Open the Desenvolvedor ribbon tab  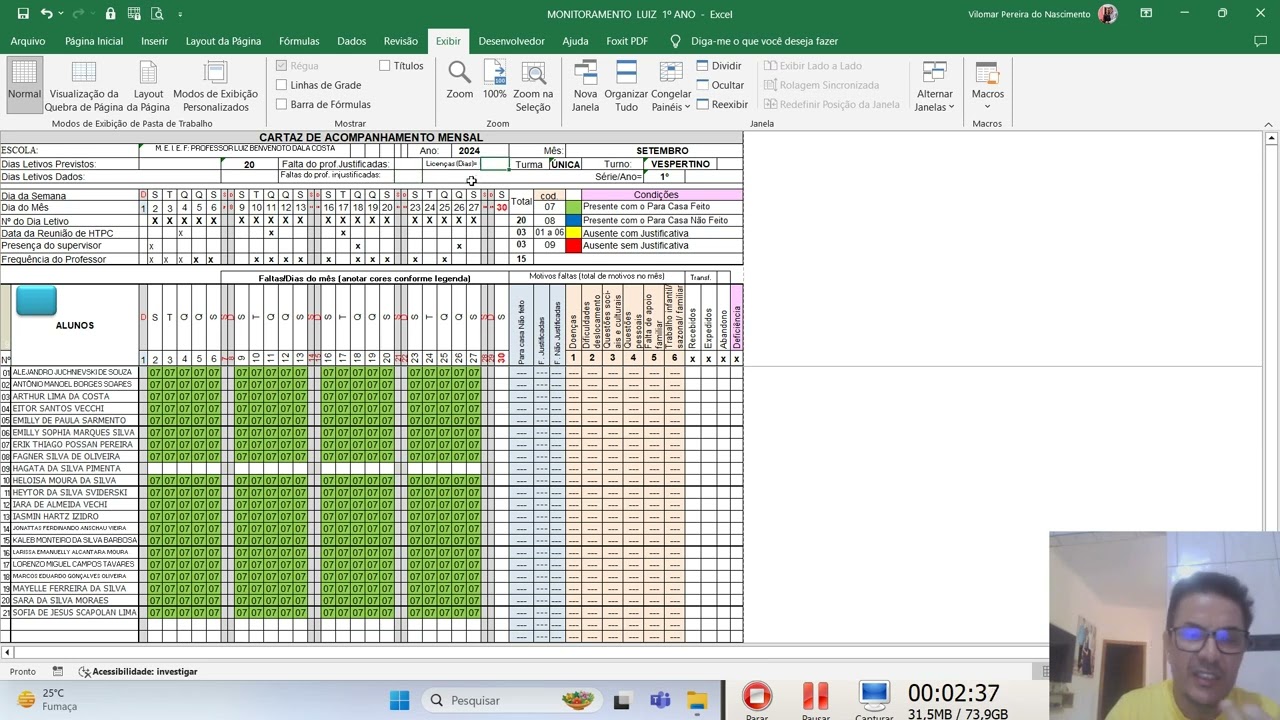511,41
